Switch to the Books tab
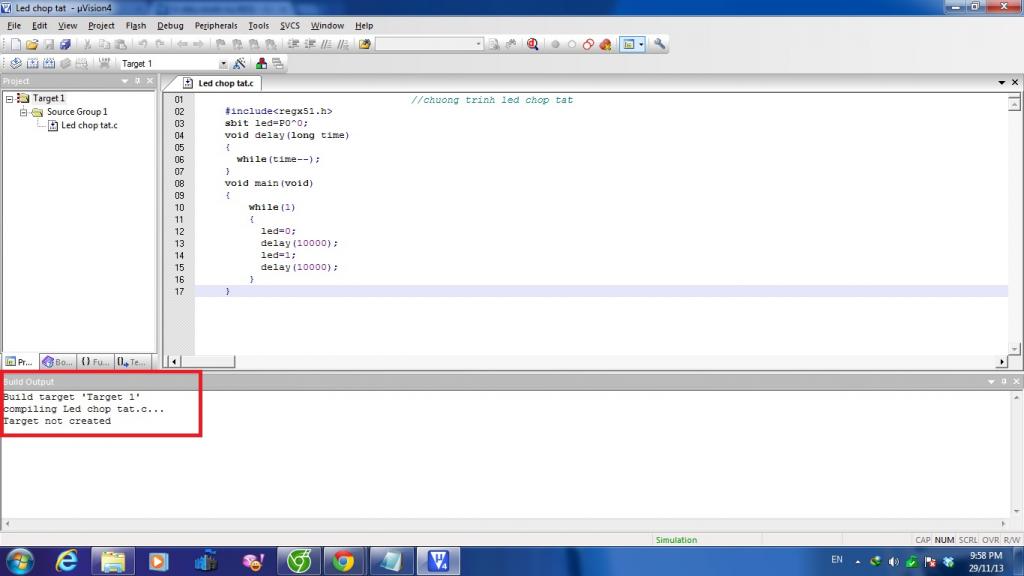This screenshot has height=576, width=1024. [57, 362]
